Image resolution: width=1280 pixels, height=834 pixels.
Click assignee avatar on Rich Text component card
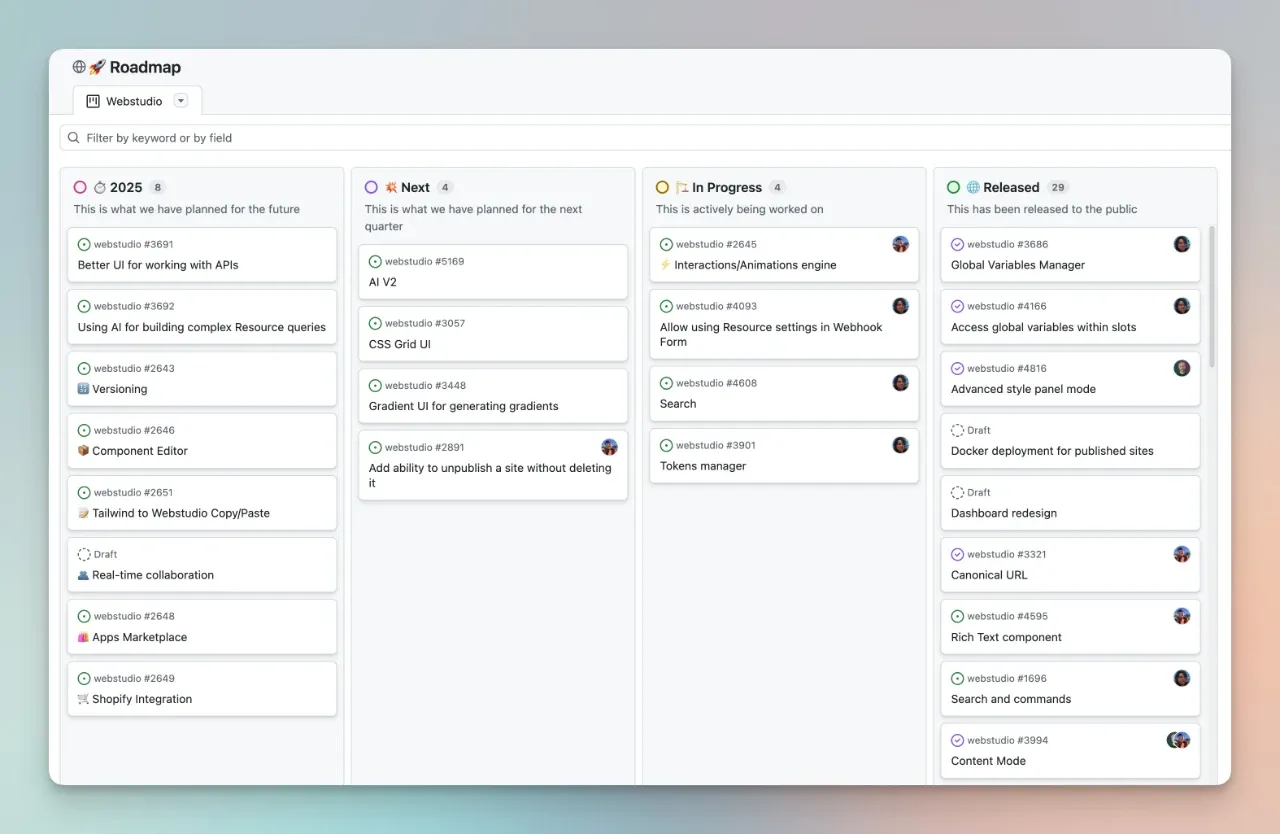click(1182, 616)
